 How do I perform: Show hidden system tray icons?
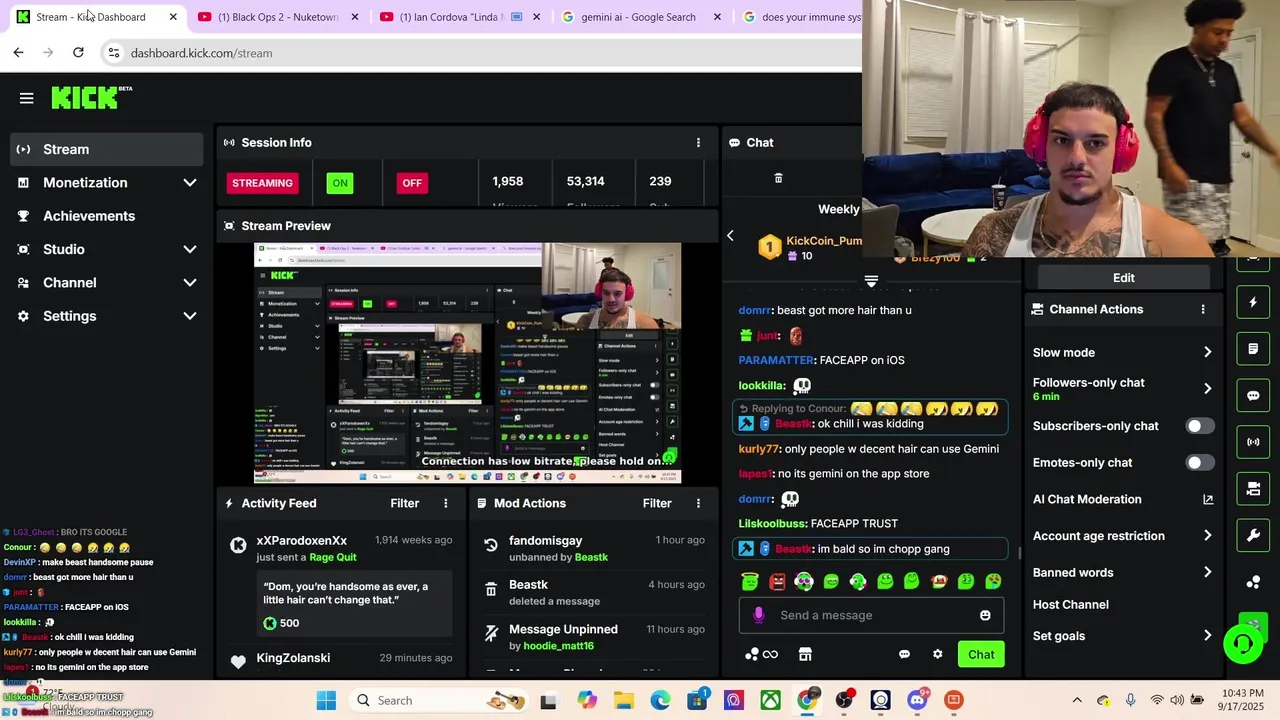[1077, 700]
